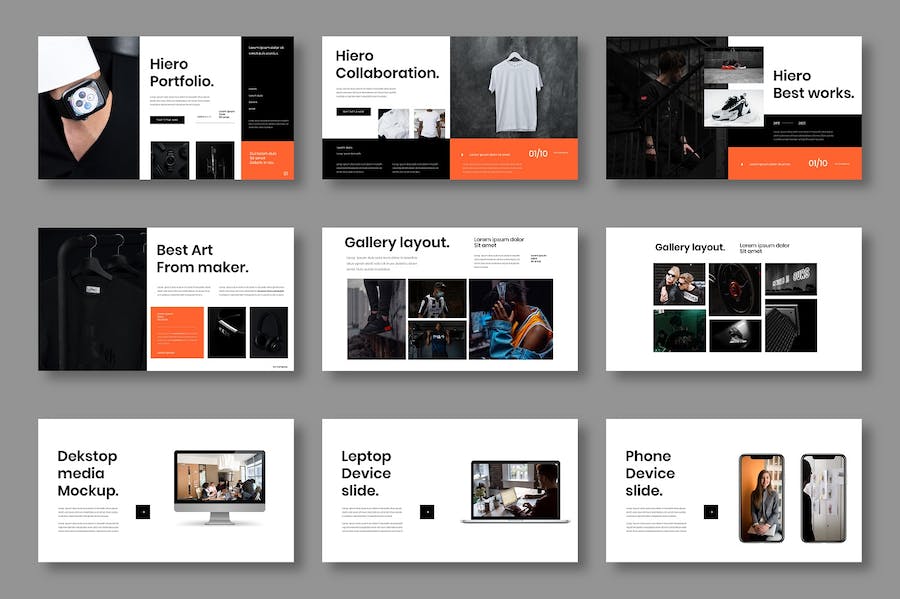Click the black square icon on Phone Device slide
The width and height of the screenshot is (900, 599).
(711, 512)
